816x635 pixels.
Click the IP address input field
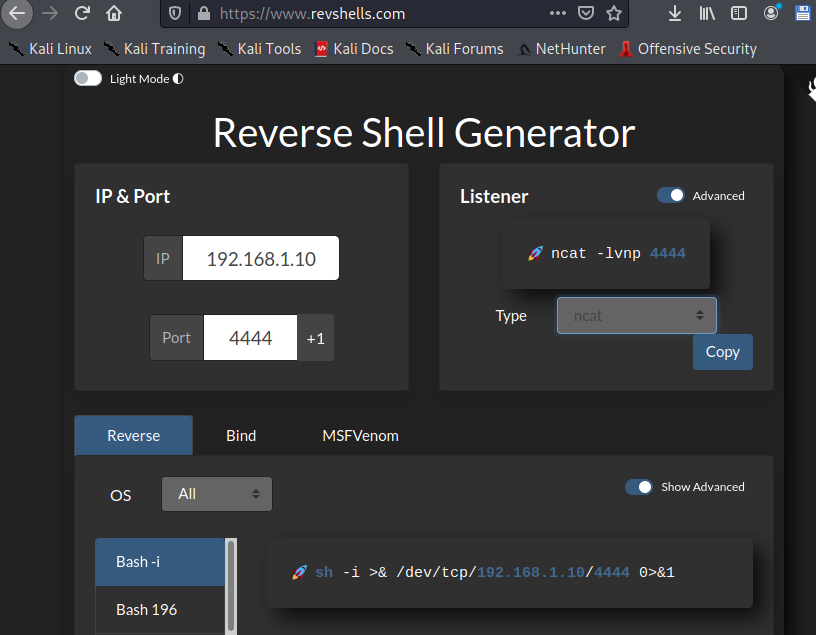pyautogui.click(x=261, y=258)
